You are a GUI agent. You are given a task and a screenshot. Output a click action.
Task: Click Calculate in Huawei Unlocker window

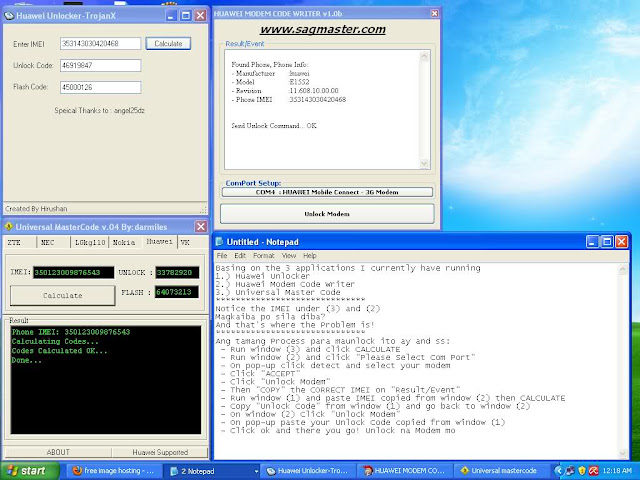coord(168,43)
